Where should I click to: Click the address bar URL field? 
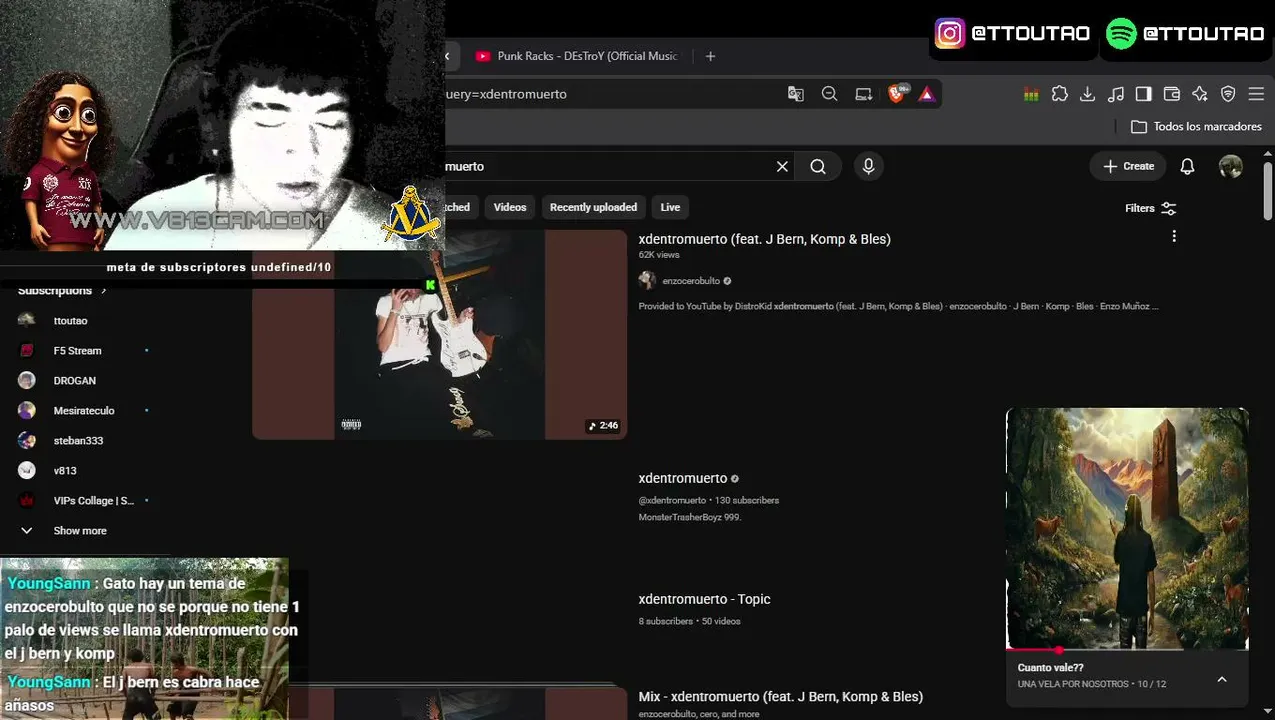point(610,94)
